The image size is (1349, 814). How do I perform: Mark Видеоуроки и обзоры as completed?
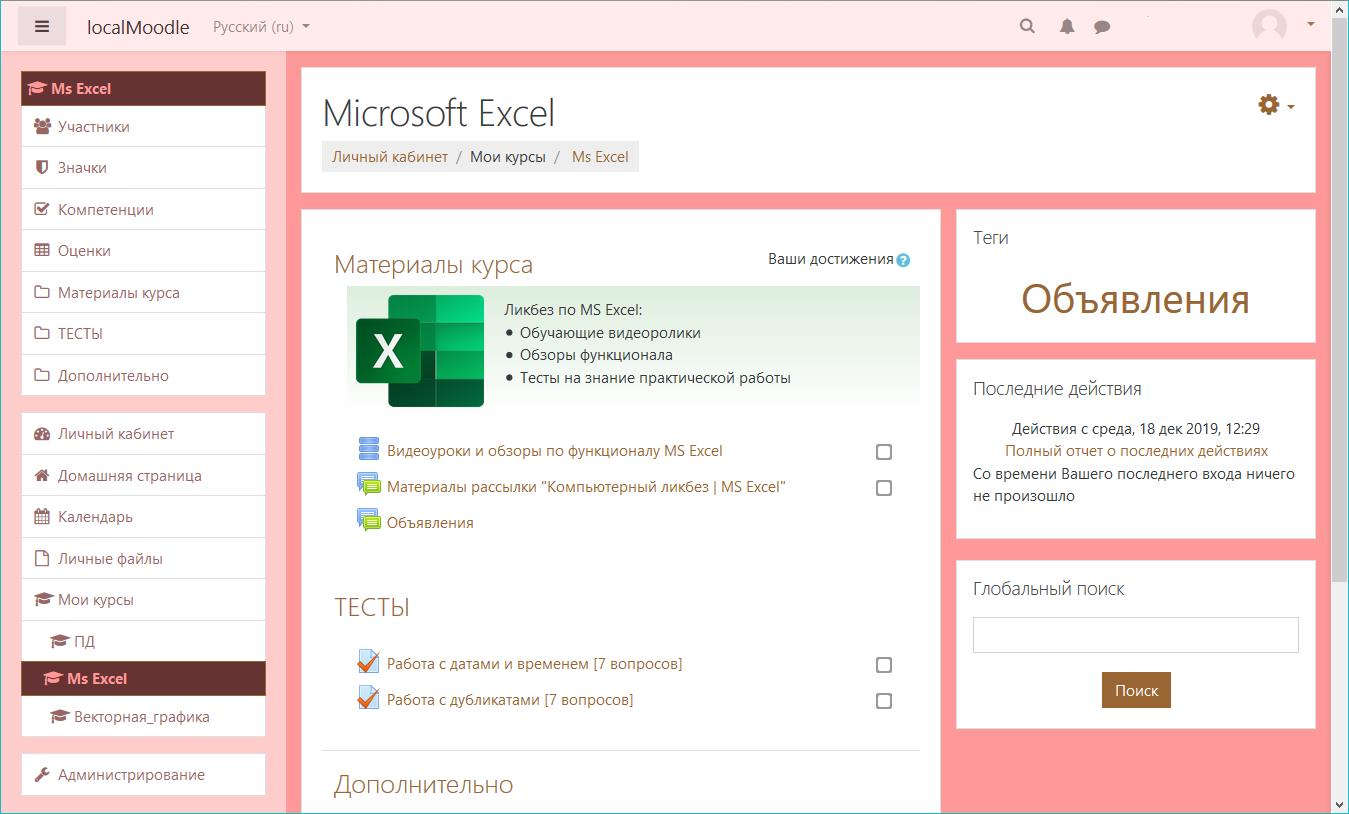click(x=884, y=452)
